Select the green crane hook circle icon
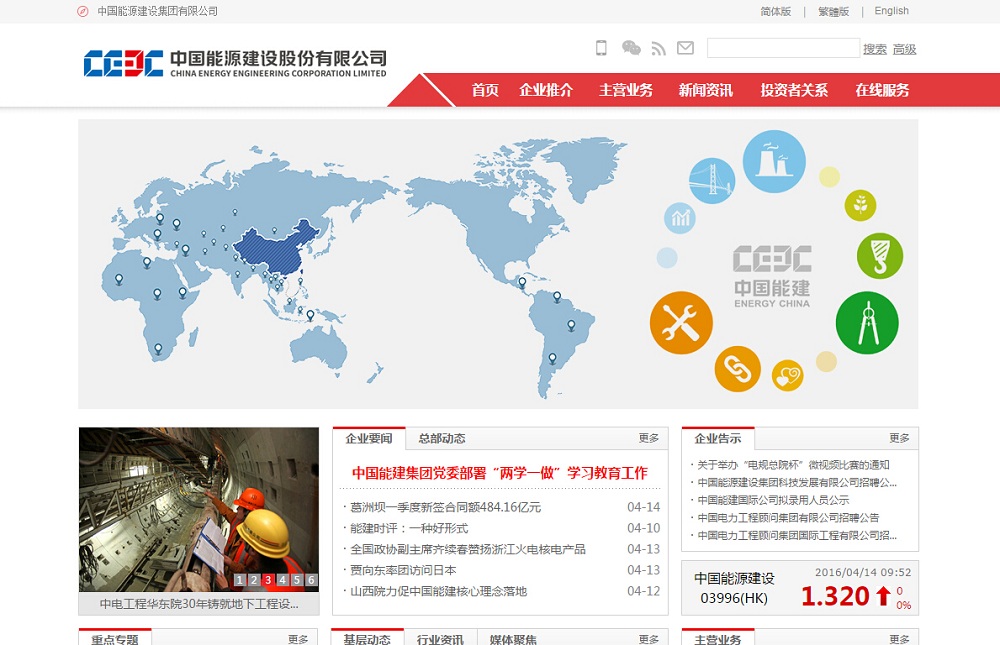 (880, 256)
